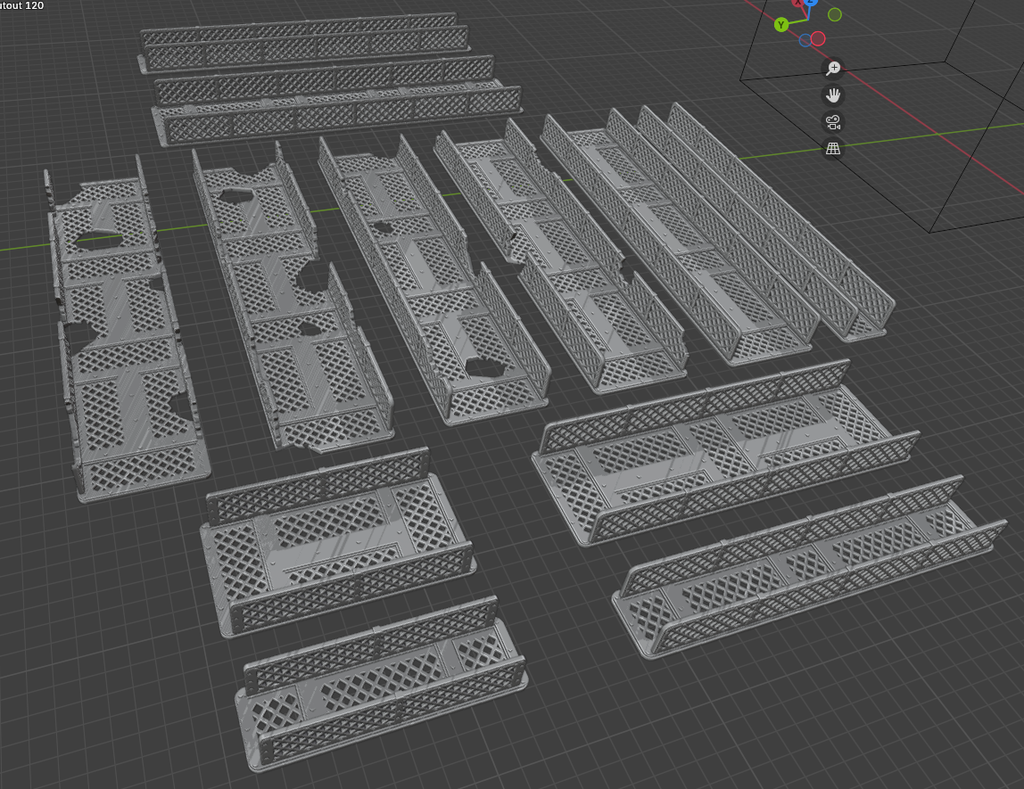Click the red X axis gizmo ball
The image size is (1024, 789).
coord(798,2)
